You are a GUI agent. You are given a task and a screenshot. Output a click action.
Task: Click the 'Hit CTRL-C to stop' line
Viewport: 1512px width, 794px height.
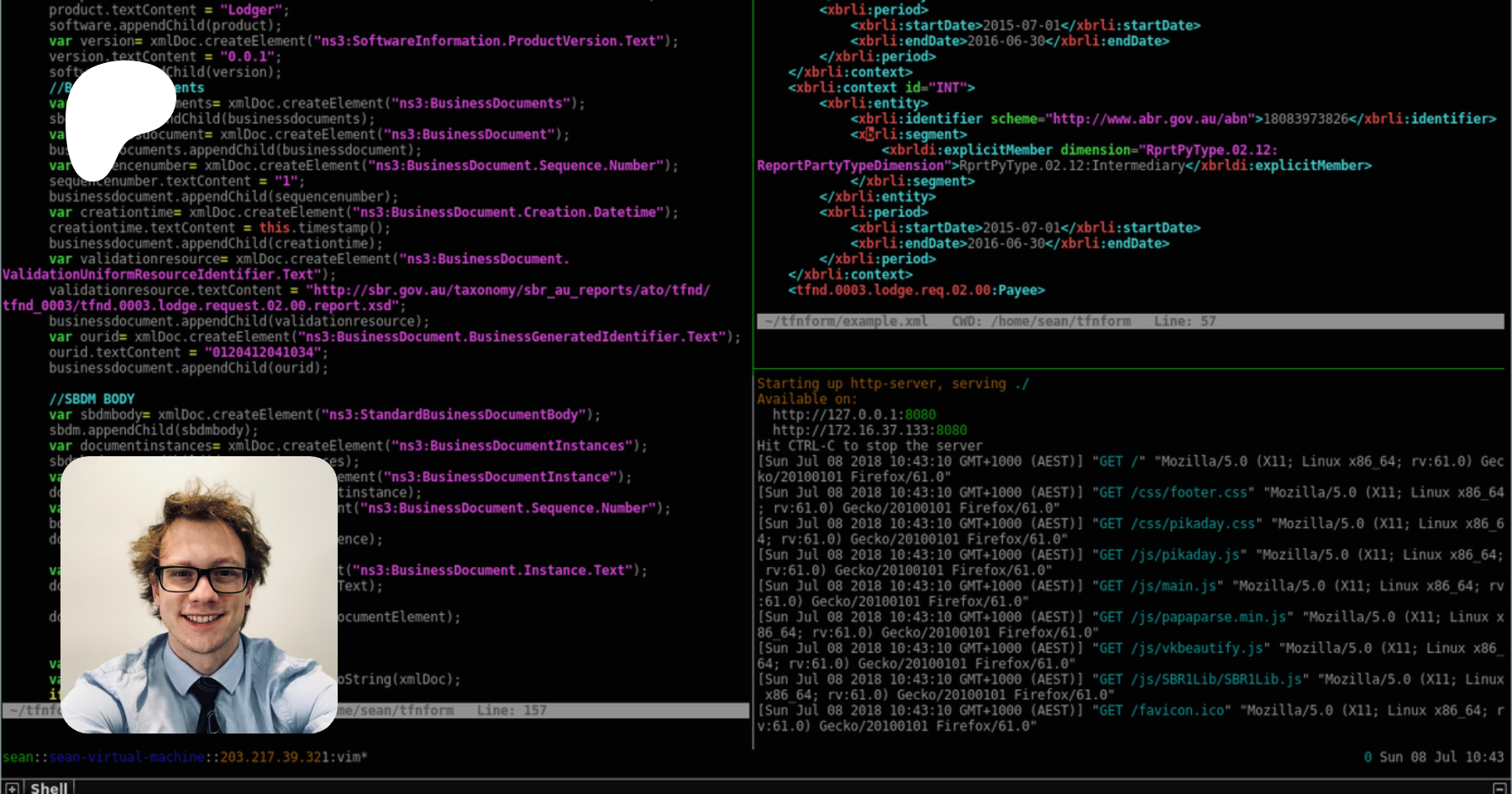(869, 445)
